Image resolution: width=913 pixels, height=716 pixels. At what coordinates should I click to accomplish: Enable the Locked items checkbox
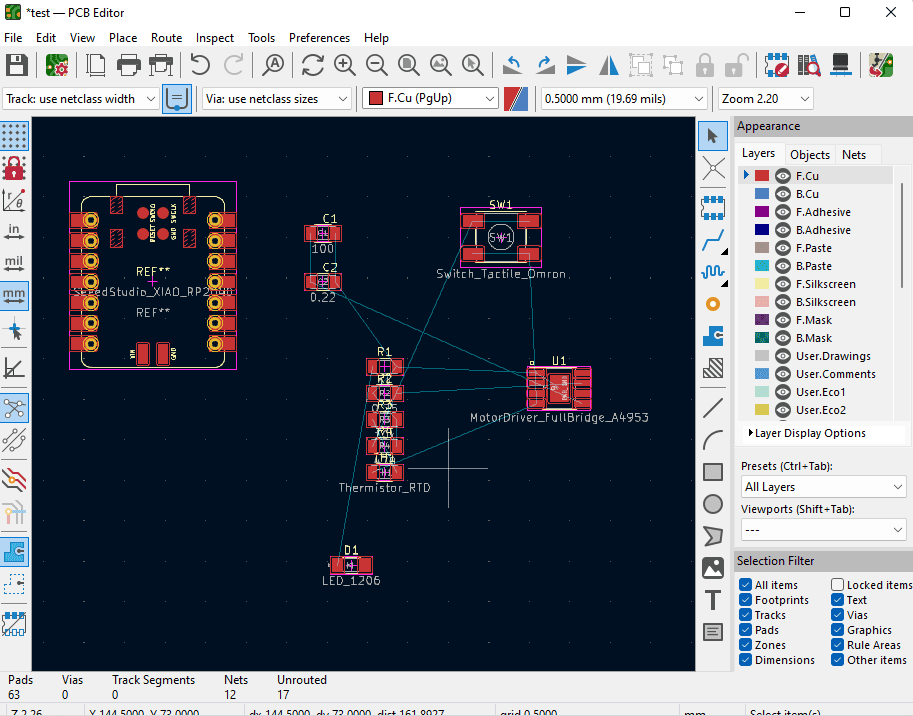[837, 584]
